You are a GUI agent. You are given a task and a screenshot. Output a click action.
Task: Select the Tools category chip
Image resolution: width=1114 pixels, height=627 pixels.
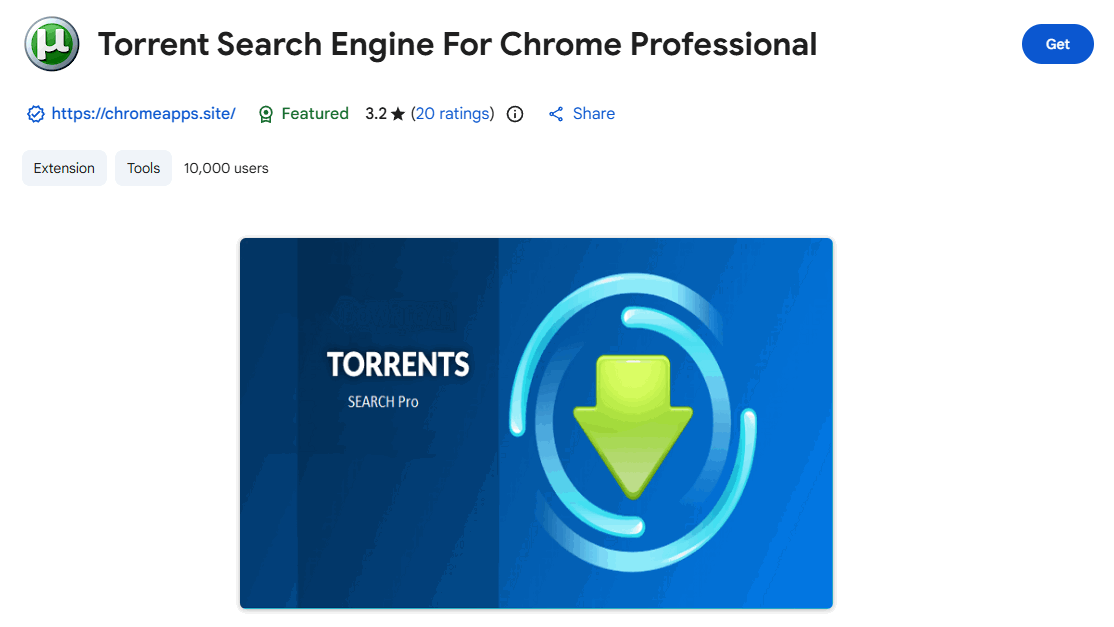point(143,168)
